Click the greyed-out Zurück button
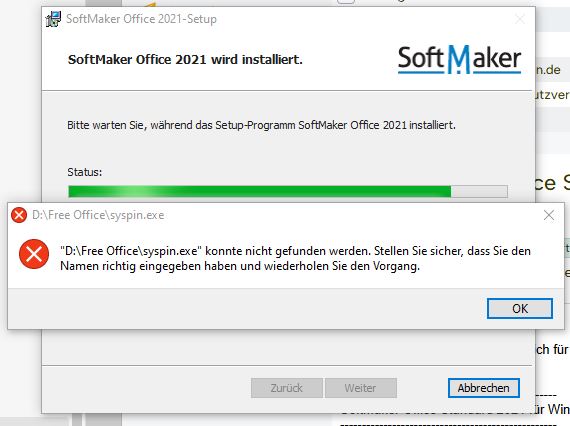This screenshot has width=570, height=426. coord(286,388)
